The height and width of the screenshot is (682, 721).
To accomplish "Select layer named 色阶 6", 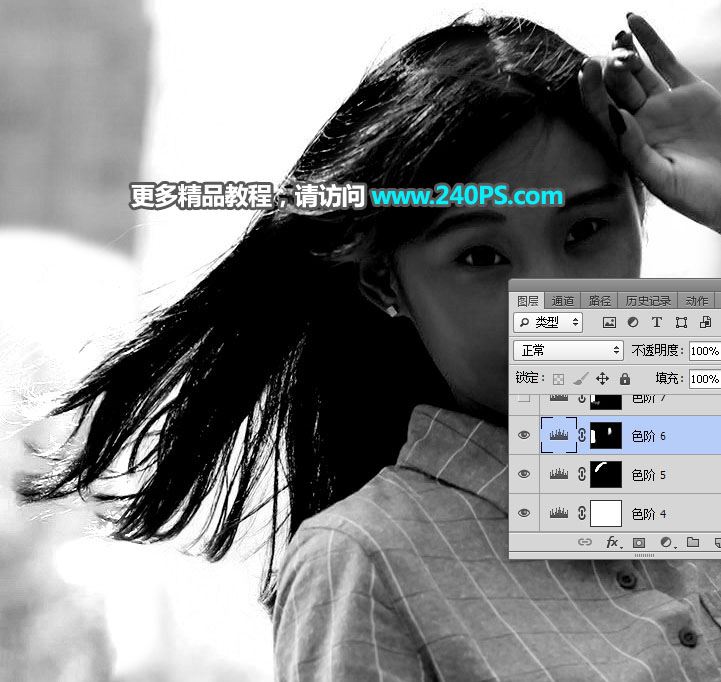I will tap(649, 436).
